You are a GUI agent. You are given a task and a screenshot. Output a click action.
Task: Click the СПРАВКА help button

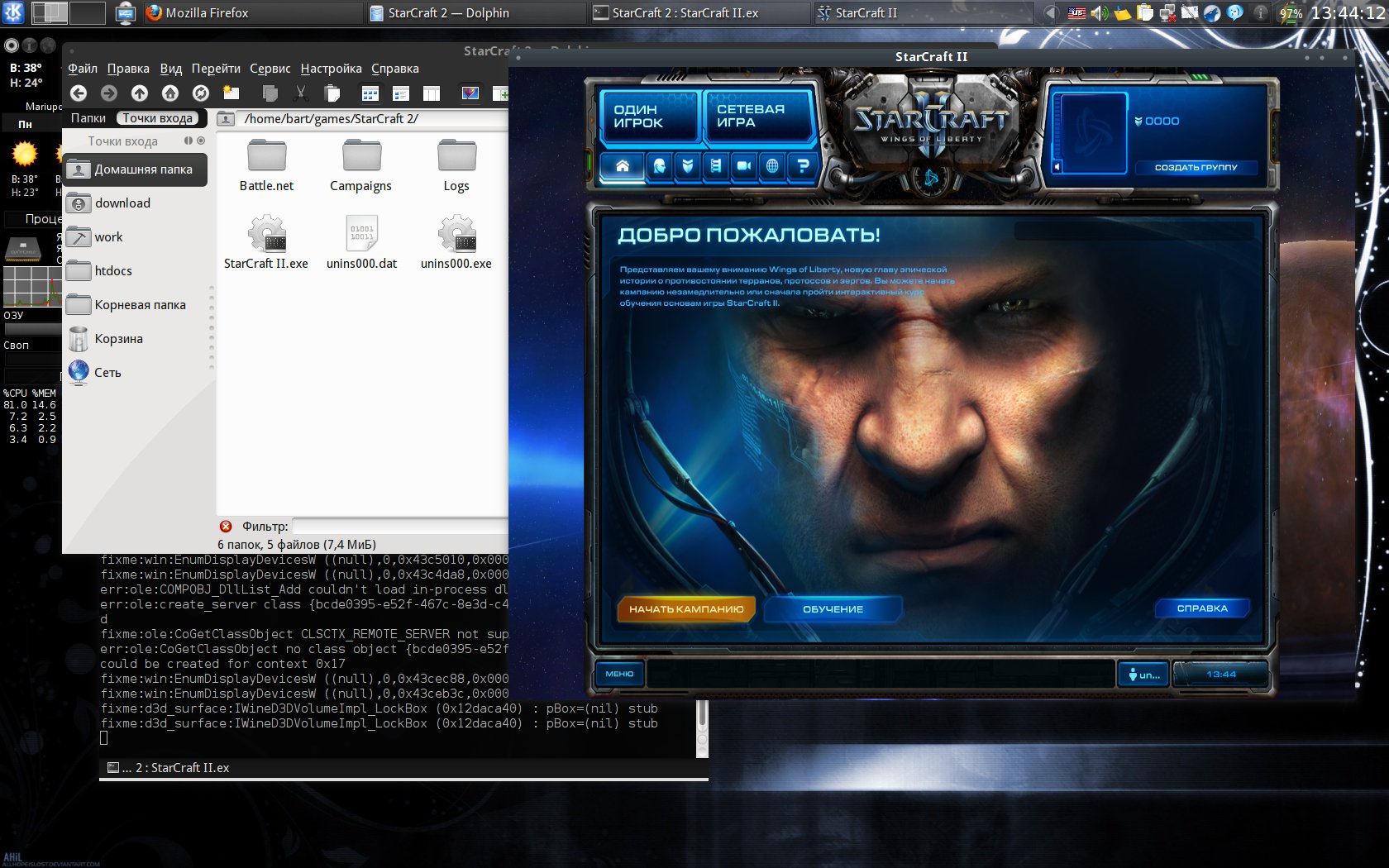[x=1202, y=608]
